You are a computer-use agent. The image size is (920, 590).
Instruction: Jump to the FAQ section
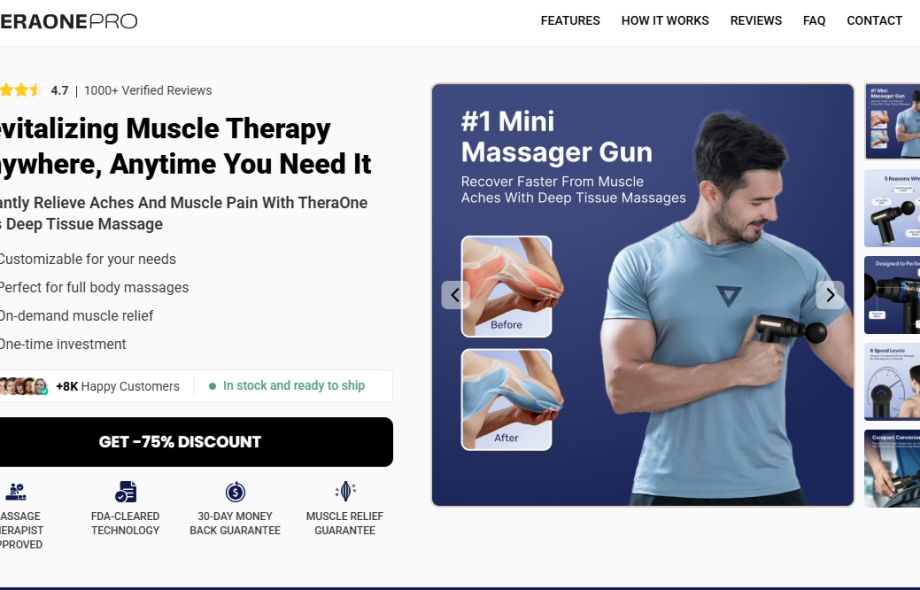(814, 21)
